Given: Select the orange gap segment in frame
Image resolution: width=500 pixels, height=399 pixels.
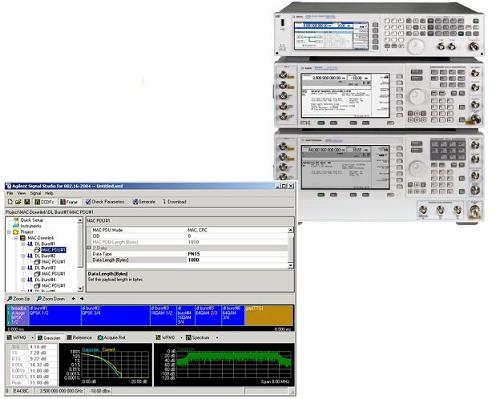Looking at the screenshot, I should tap(269, 315).
